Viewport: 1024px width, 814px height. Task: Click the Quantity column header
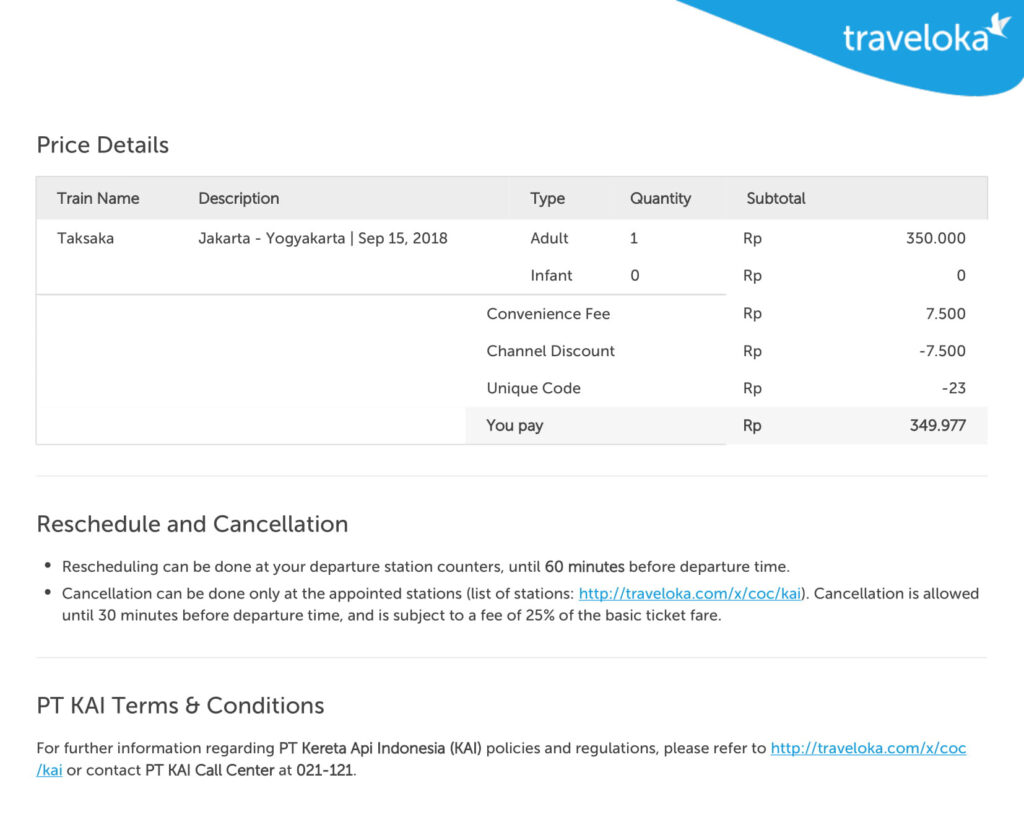point(660,199)
